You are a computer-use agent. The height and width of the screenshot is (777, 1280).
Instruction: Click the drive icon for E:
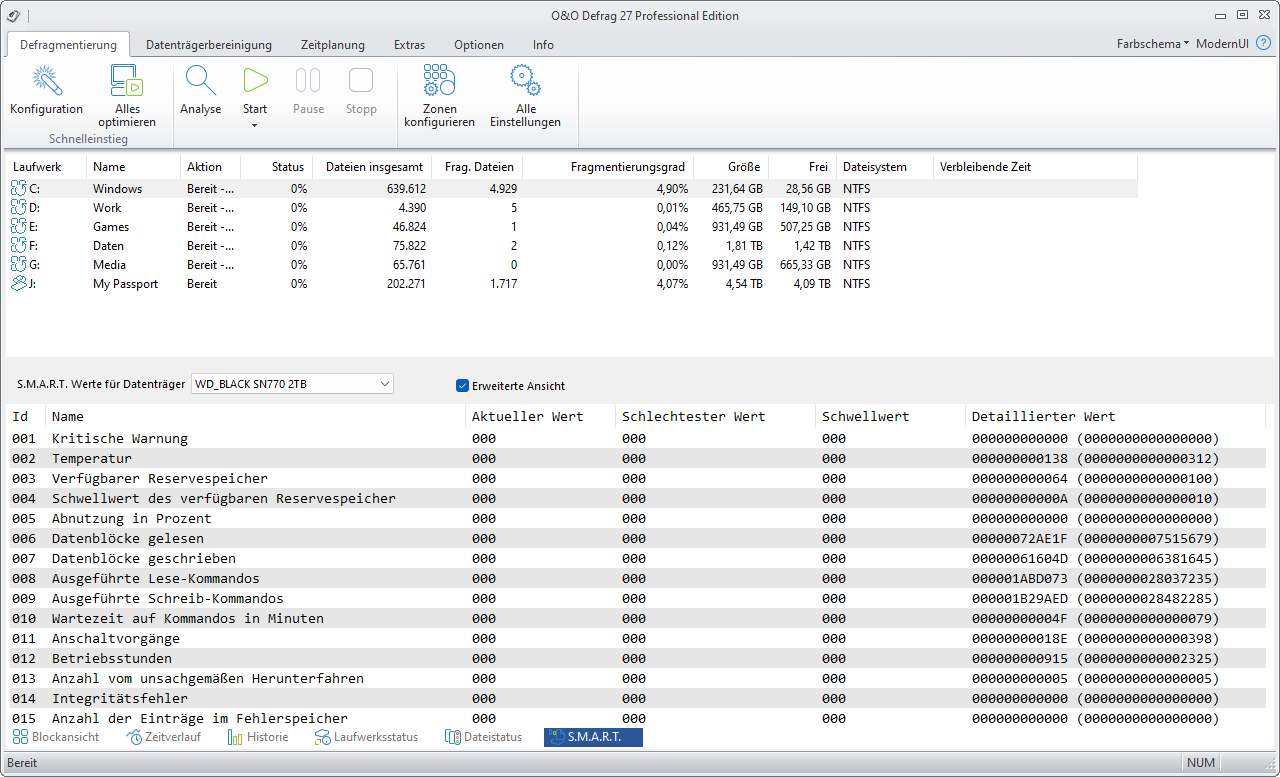click(19, 227)
